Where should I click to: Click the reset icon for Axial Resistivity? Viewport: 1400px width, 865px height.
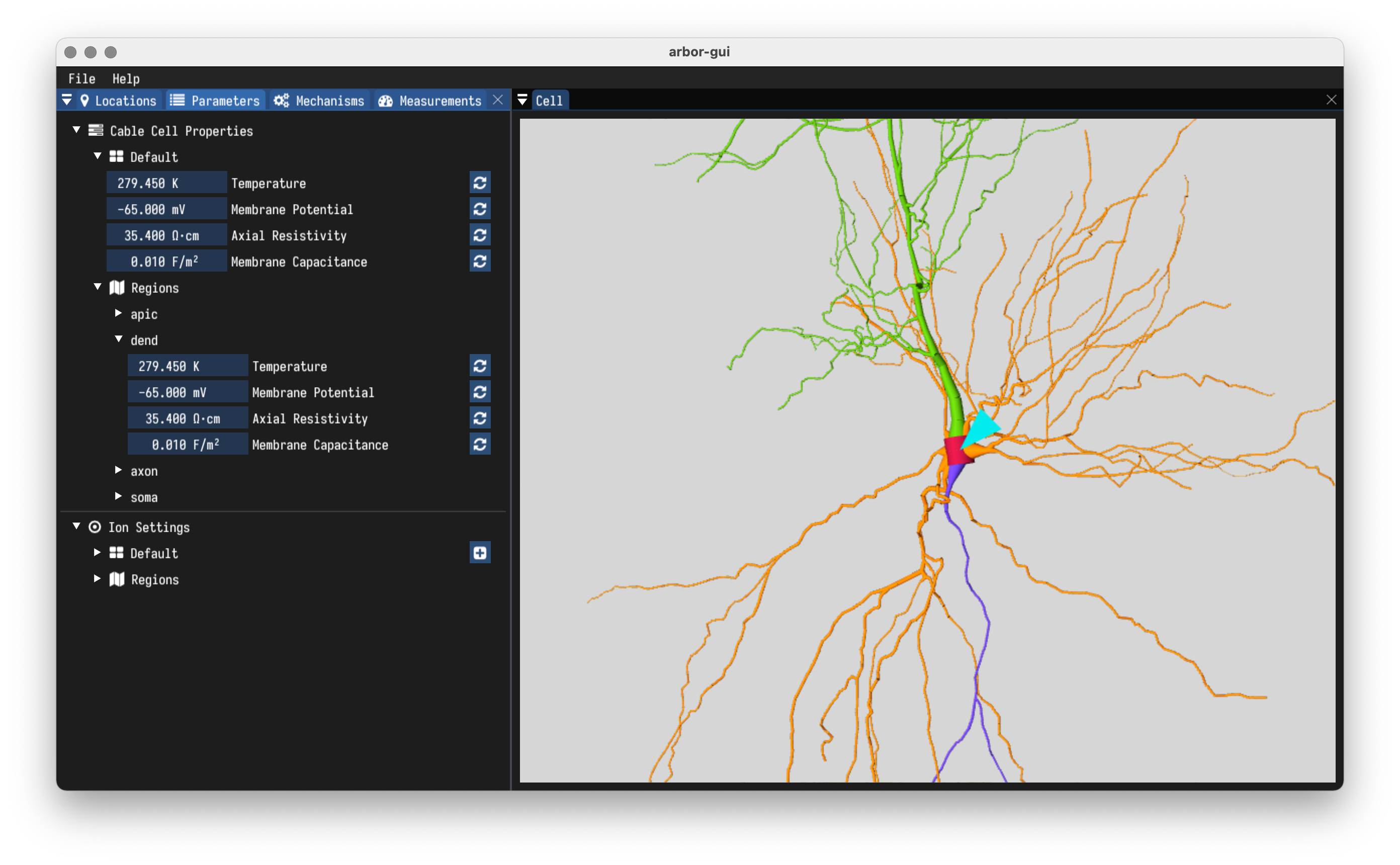coord(480,235)
